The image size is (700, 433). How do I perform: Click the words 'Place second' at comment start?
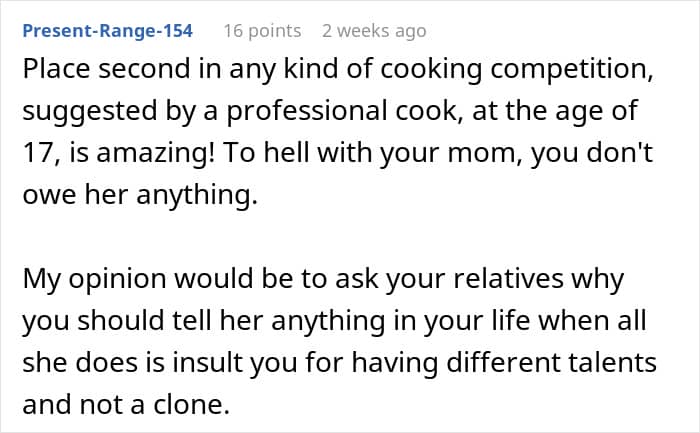click(x=88, y=73)
